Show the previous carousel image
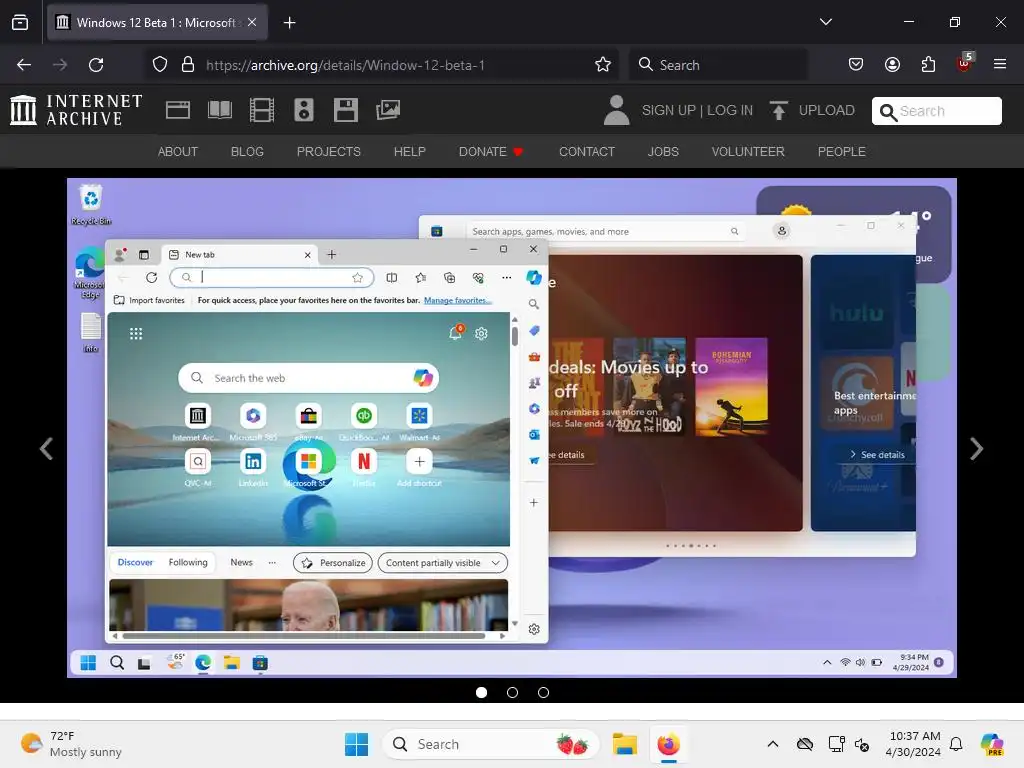The image size is (1024, 768). coord(46,449)
